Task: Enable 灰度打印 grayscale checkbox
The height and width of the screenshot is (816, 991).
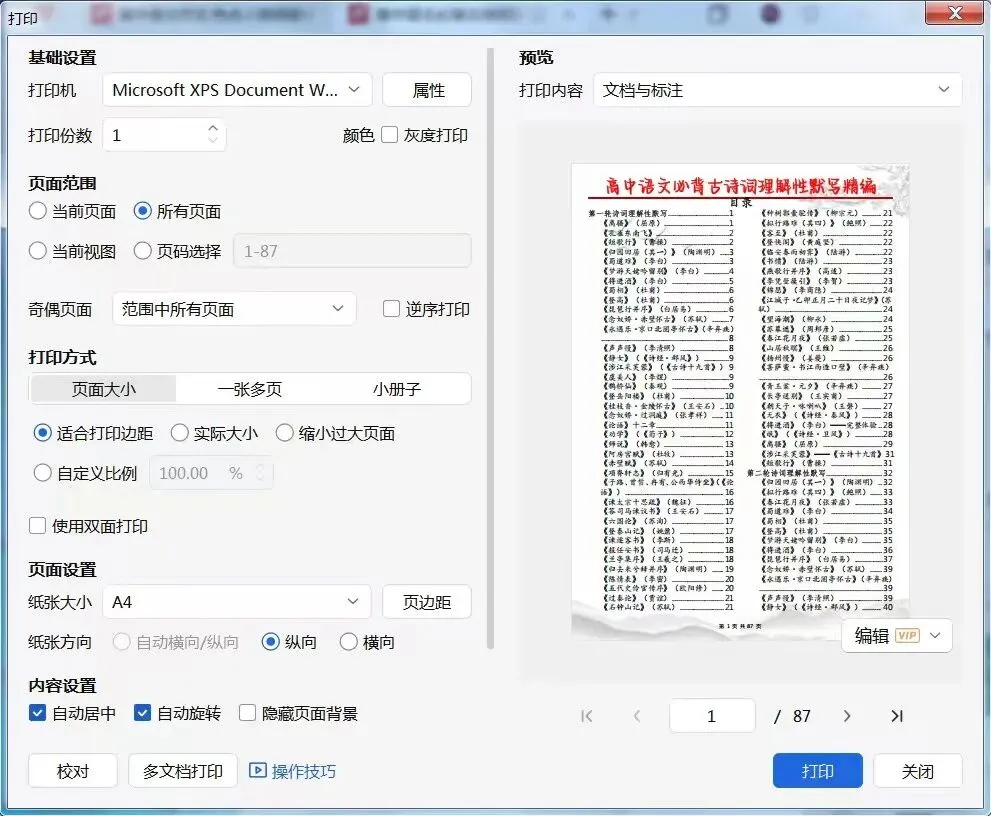Action: click(x=389, y=135)
